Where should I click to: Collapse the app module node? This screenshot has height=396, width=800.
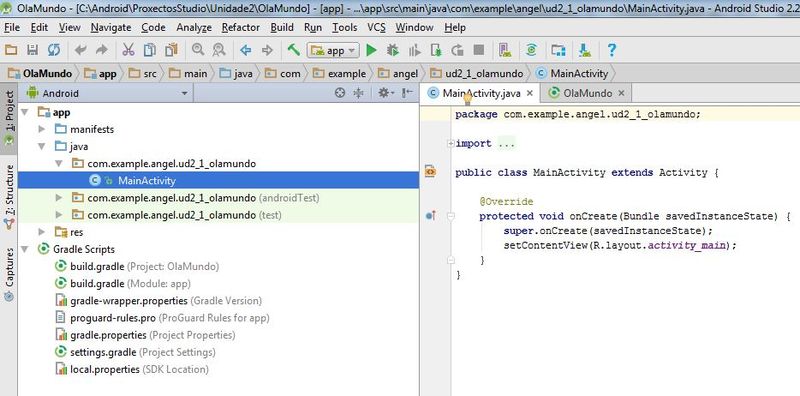point(24,112)
